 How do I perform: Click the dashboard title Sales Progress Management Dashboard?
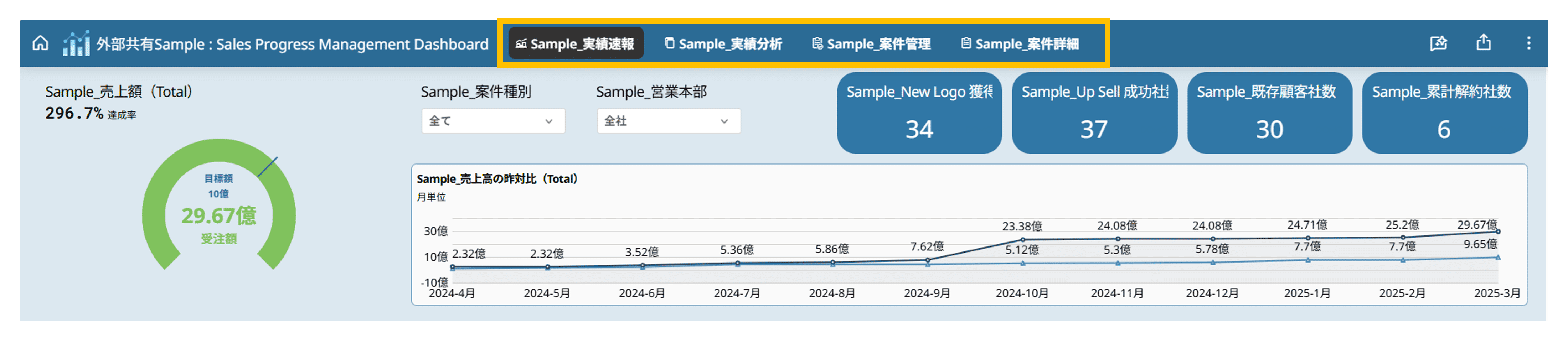click(x=292, y=45)
